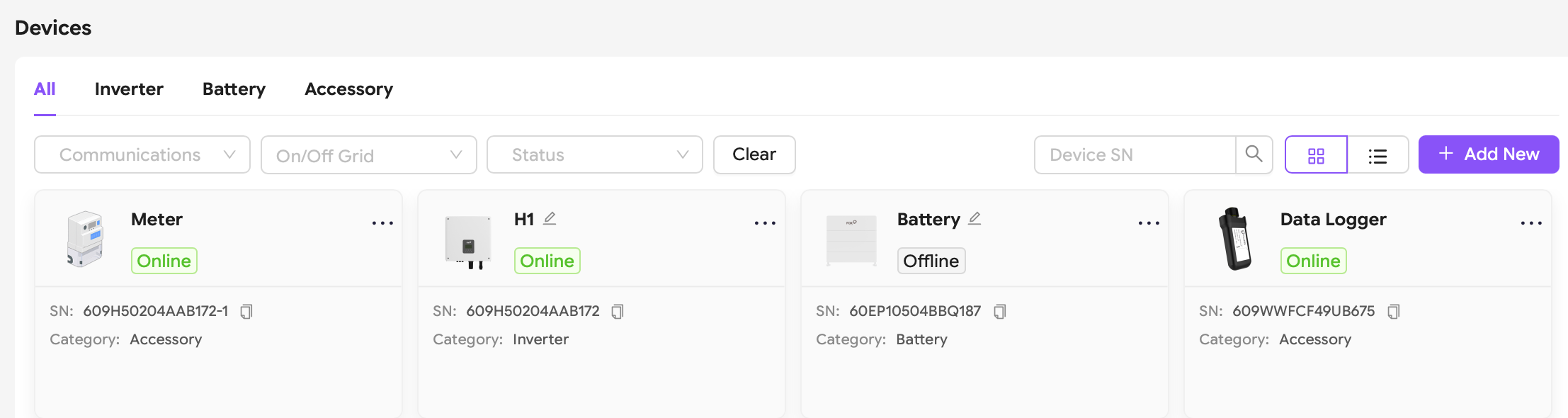Expand the Communications dropdown
Image resolution: width=1568 pixels, height=418 pixels.
pyautogui.click(x=142, y=154)
